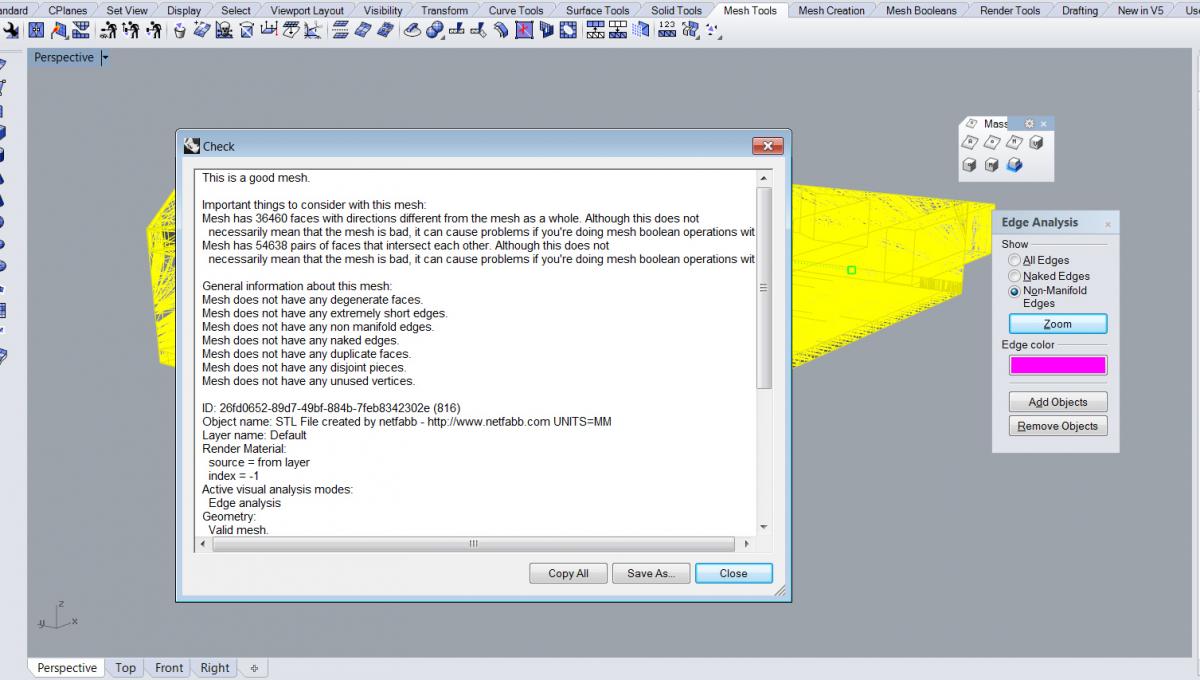The image size is (1200, 680).
Task: Switch to the Curve Tools tab
Action: tap(516, 10)
